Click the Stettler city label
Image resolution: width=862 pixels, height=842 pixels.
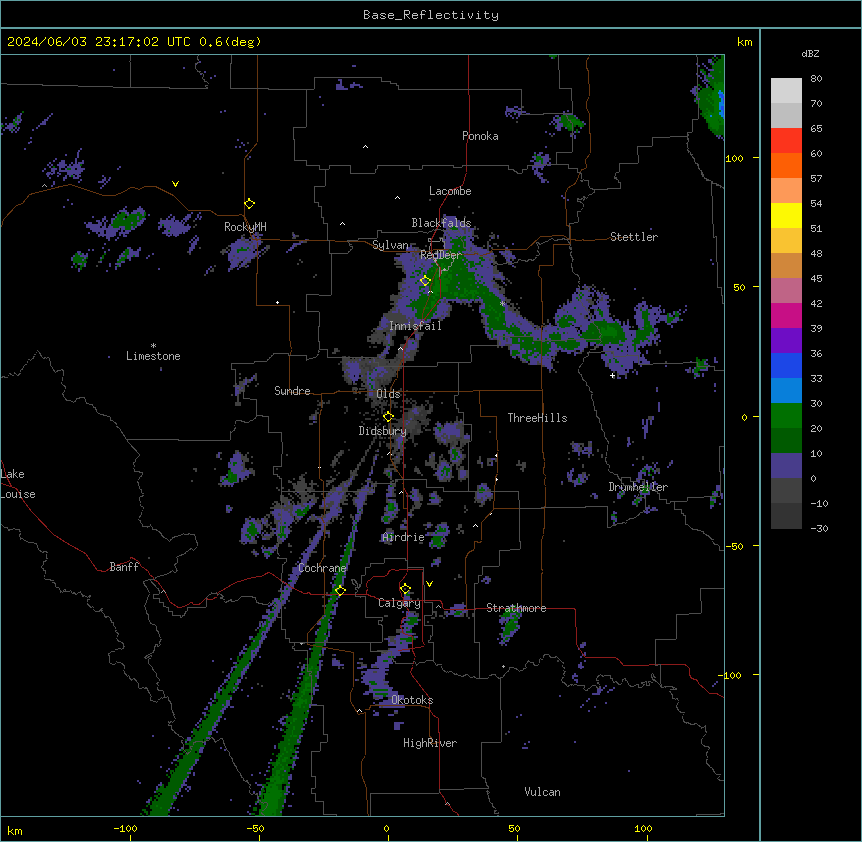[634, 237]
